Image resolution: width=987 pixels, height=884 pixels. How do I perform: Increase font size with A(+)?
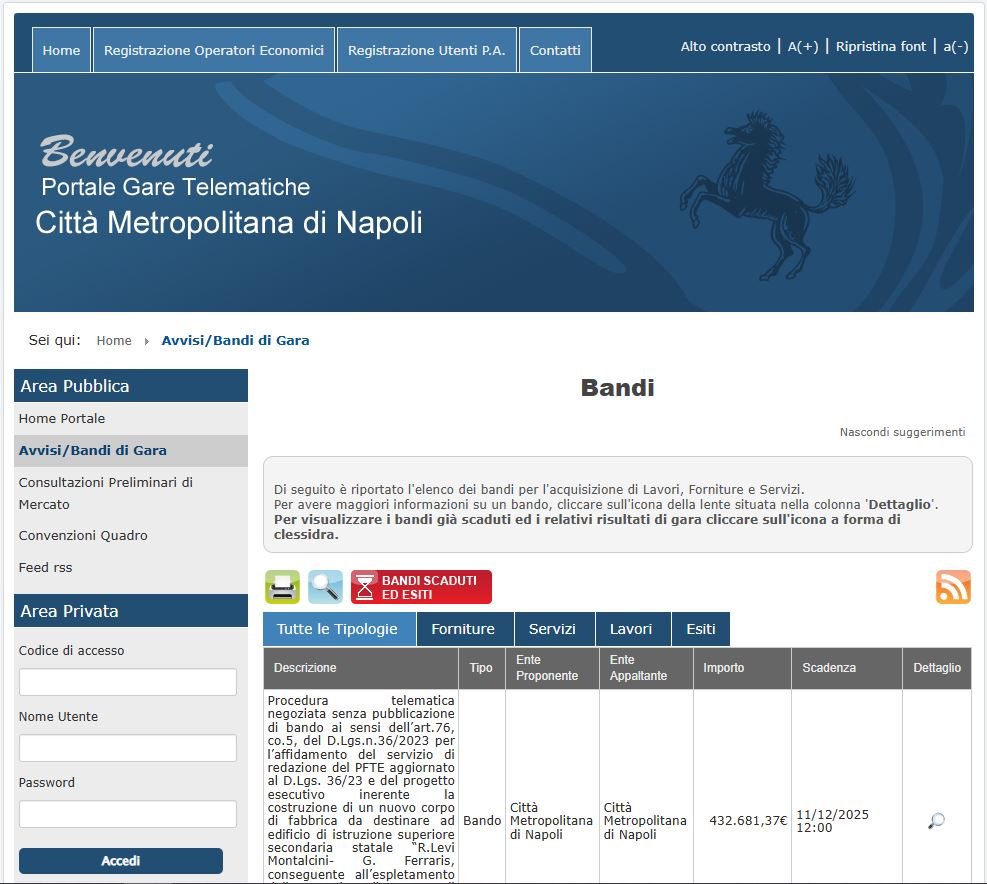tap(802, 47)
